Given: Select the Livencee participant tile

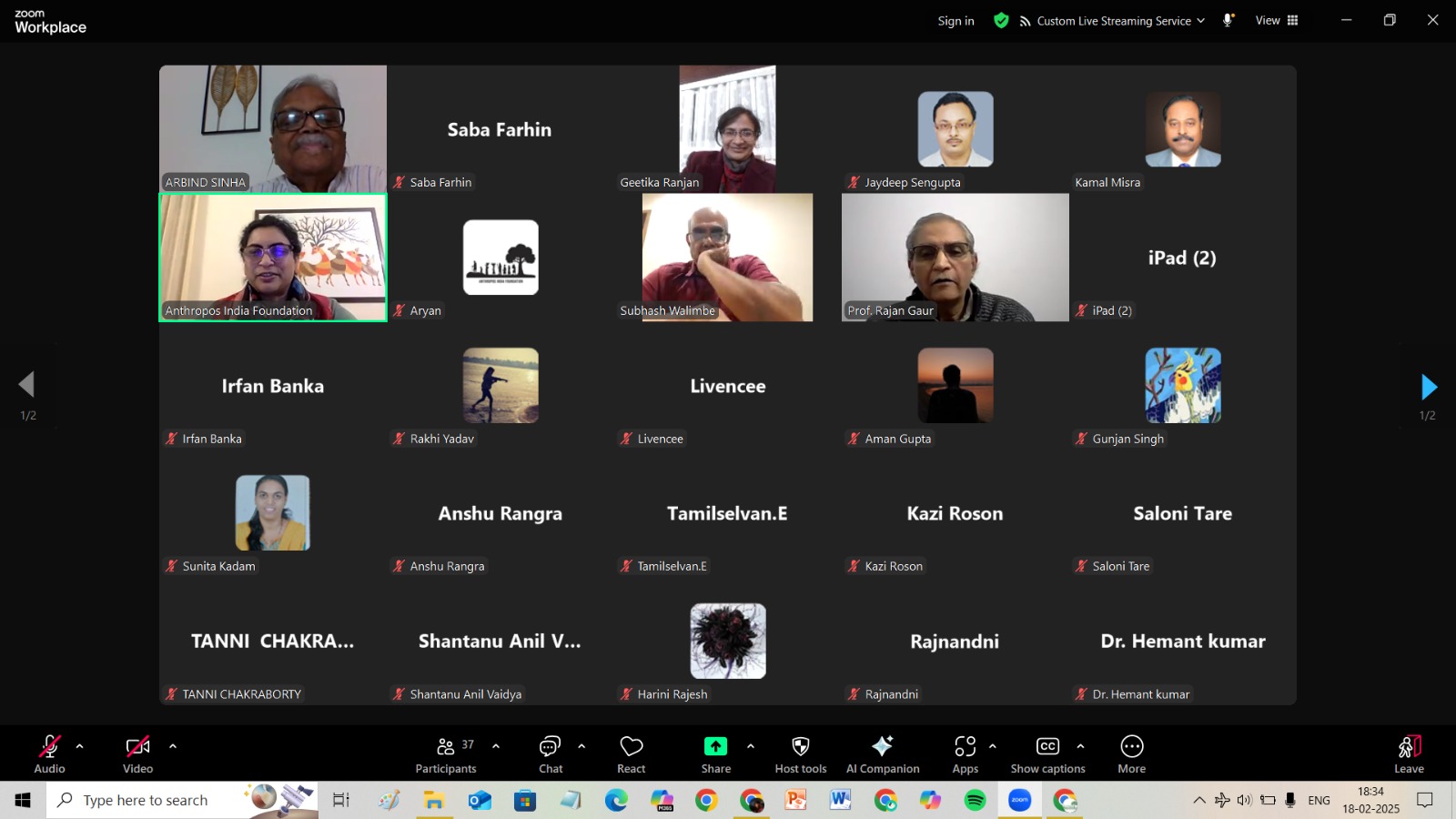Looking at the screenshot, I should pyautogui.click(x=728, y=385).
